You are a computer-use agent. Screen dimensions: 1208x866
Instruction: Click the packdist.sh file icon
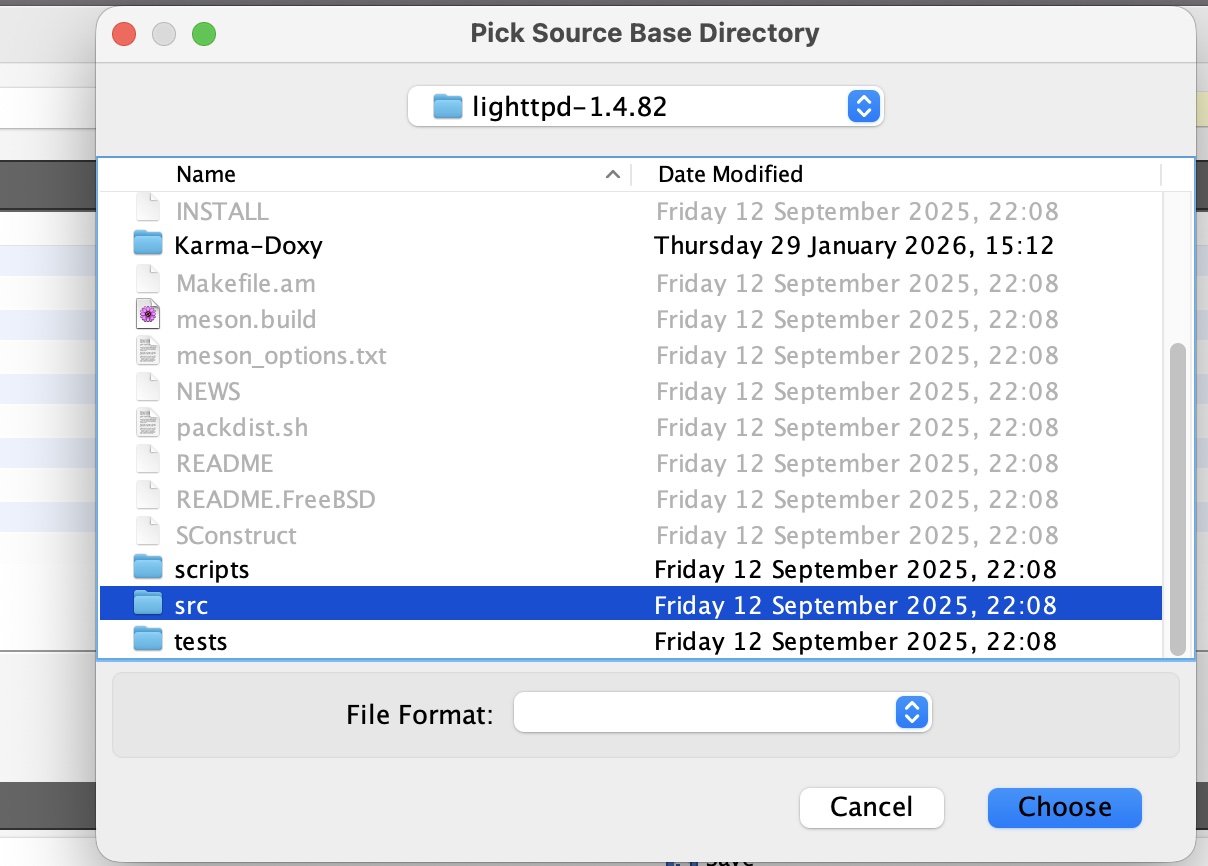(148, 424)
